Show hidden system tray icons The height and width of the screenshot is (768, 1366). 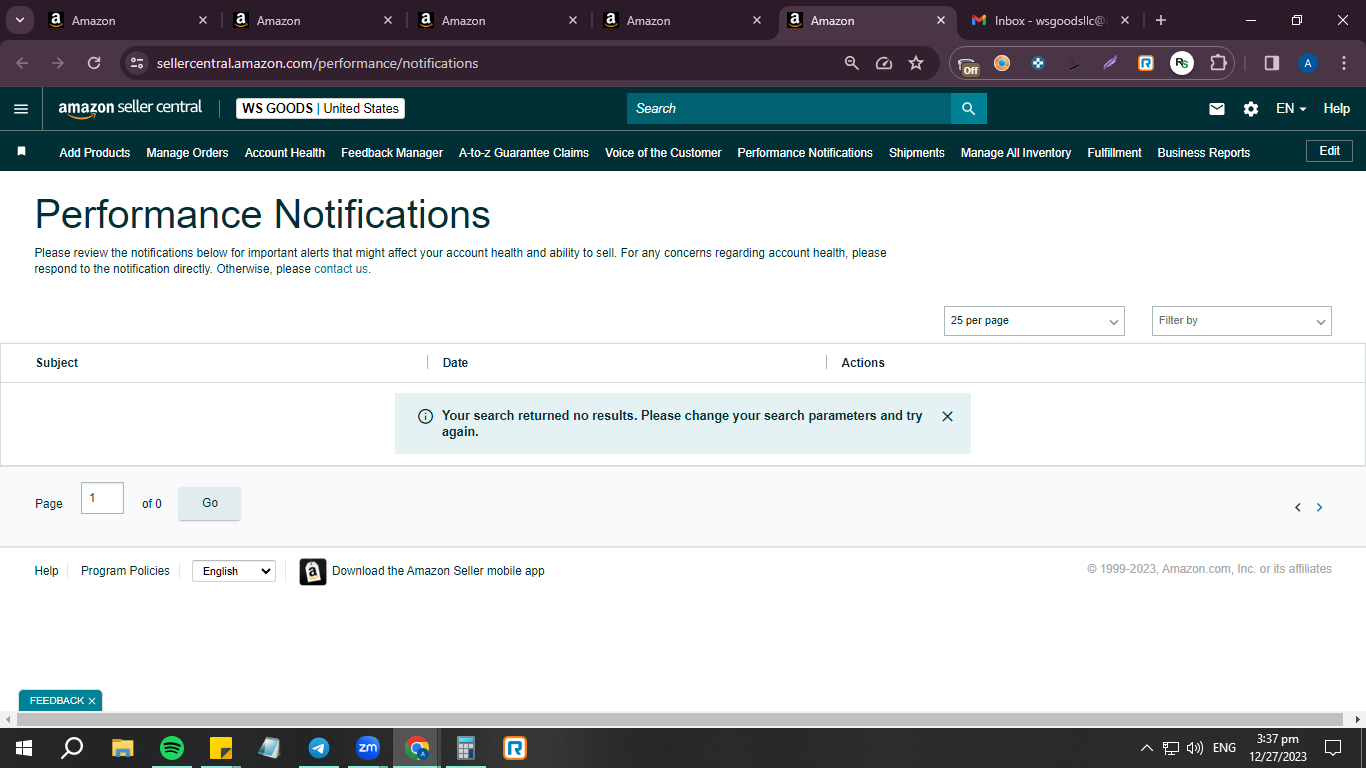(x=1146, y=748)
